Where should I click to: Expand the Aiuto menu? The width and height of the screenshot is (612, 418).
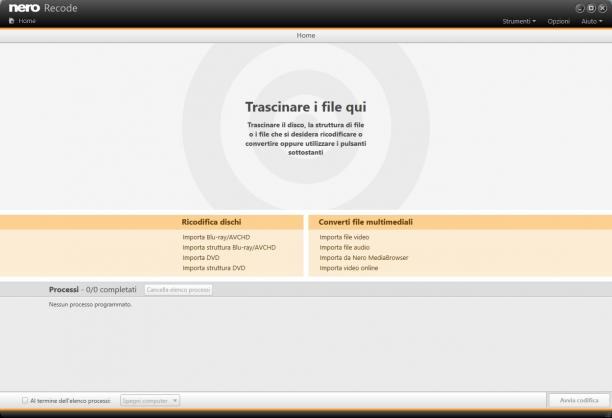point(591,21)
